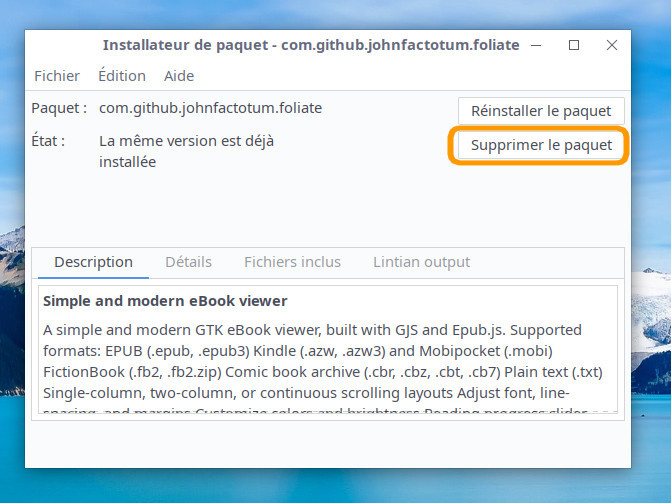Select the Description tab

click(93, 262)
